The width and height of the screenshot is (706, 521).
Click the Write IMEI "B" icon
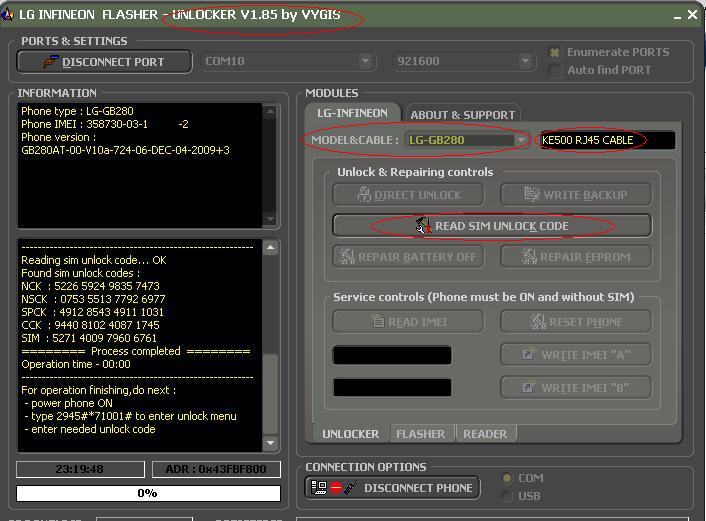(x=529, y=386)
